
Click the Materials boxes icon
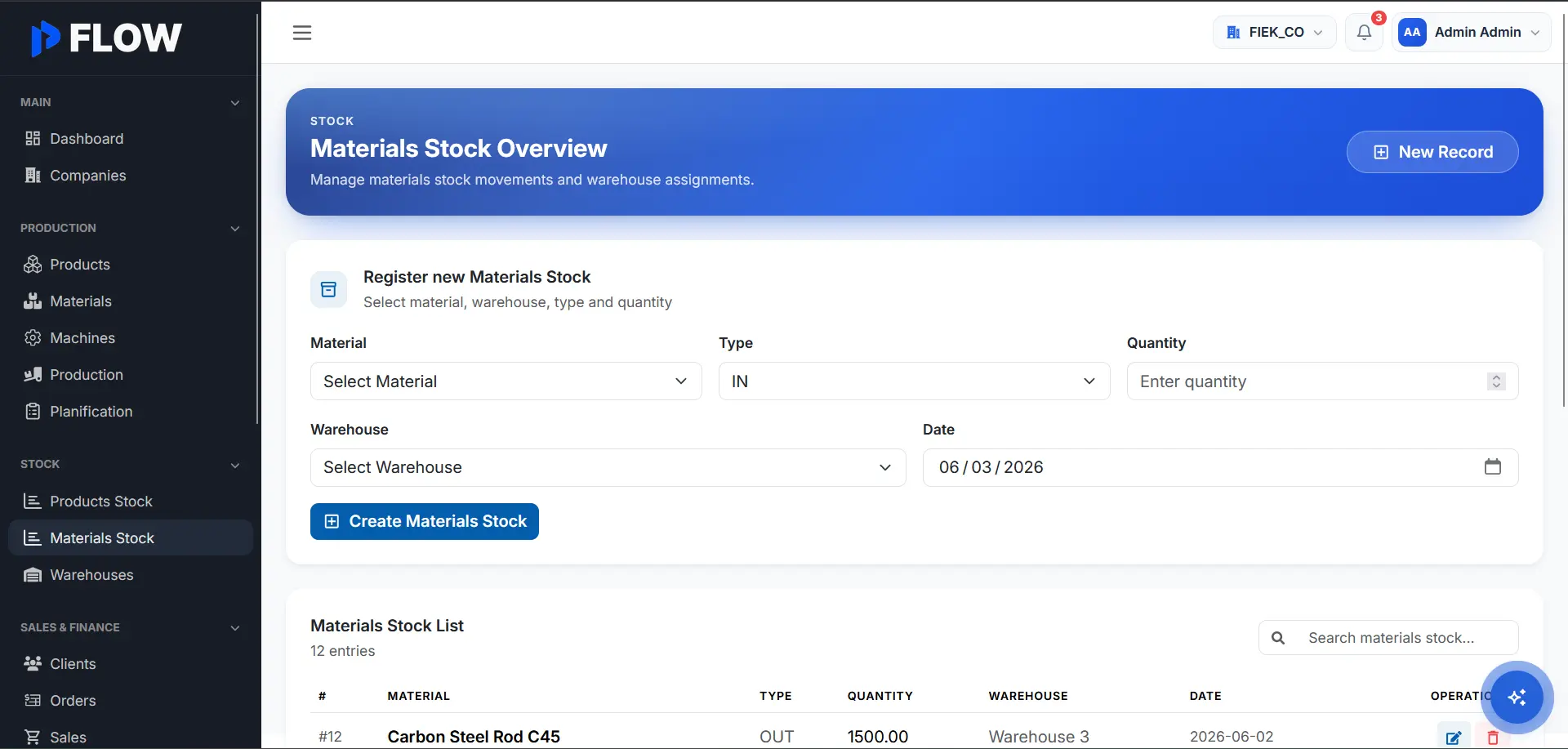(33, 301)
